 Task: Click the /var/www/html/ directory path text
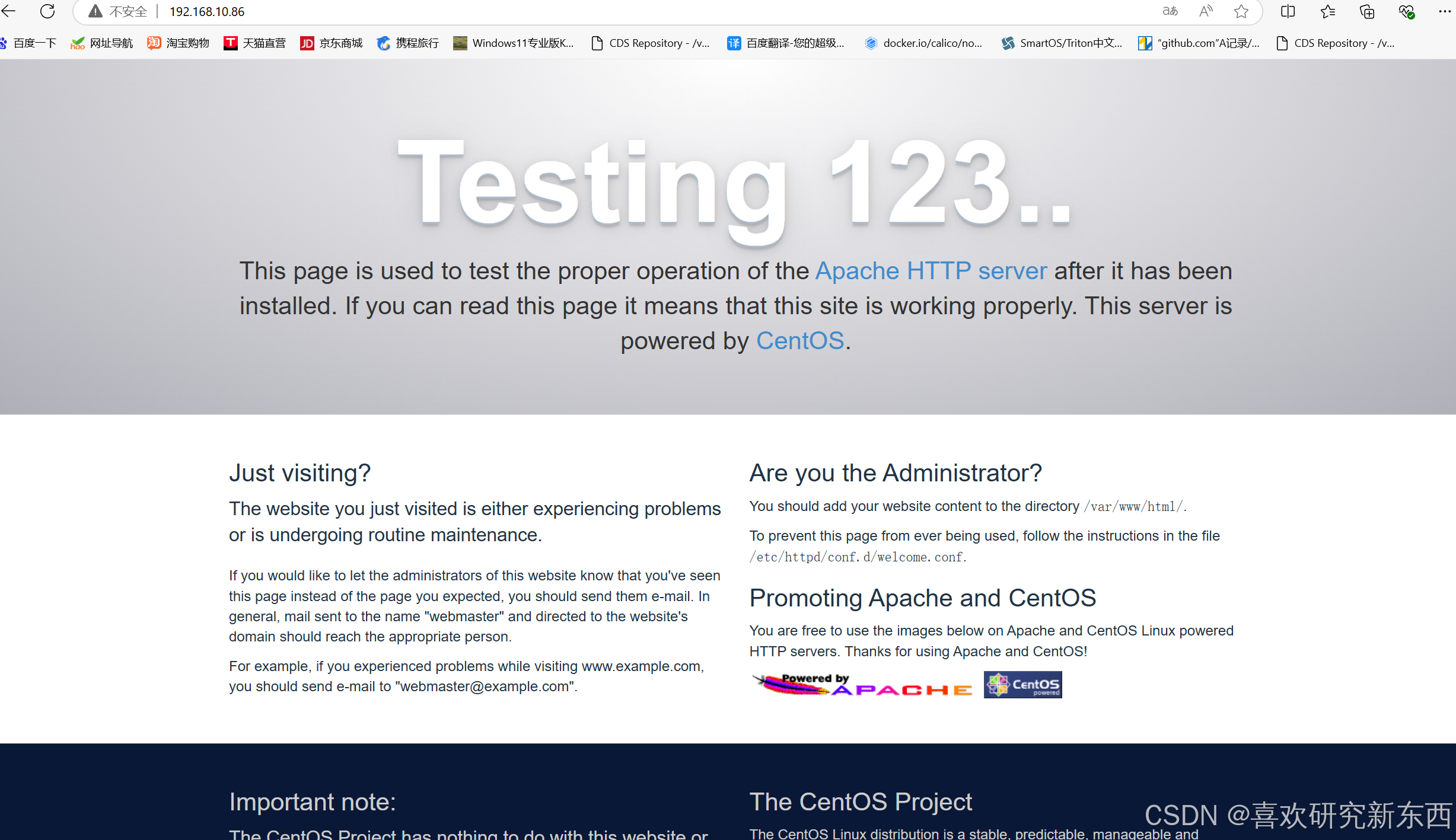(1133, 507)
